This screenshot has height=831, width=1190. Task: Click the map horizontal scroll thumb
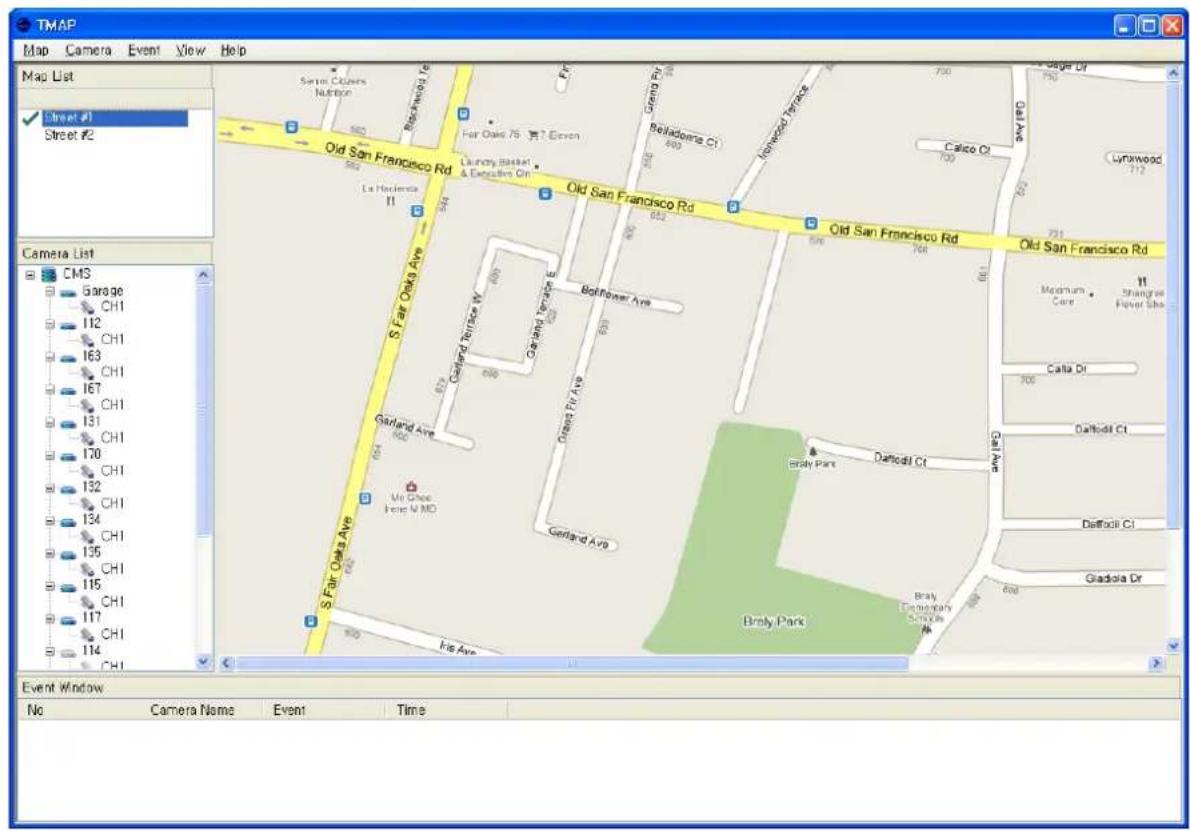(572, 663)
